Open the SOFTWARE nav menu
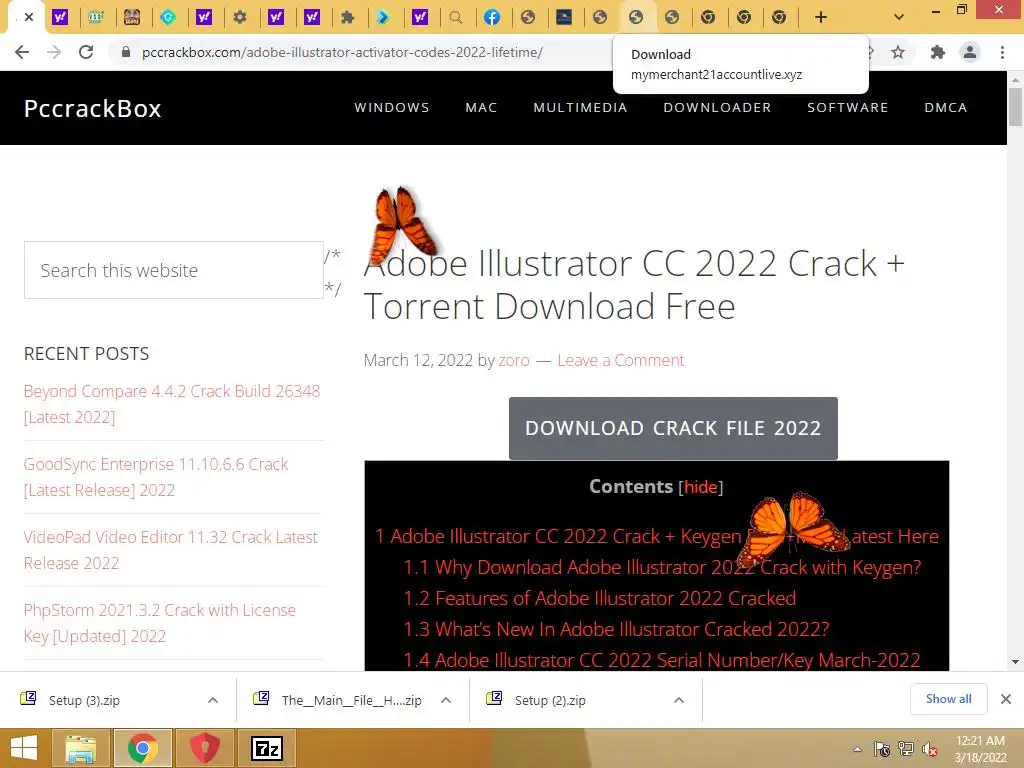This screenshot has width=1024, height=768. pos(848,108)
